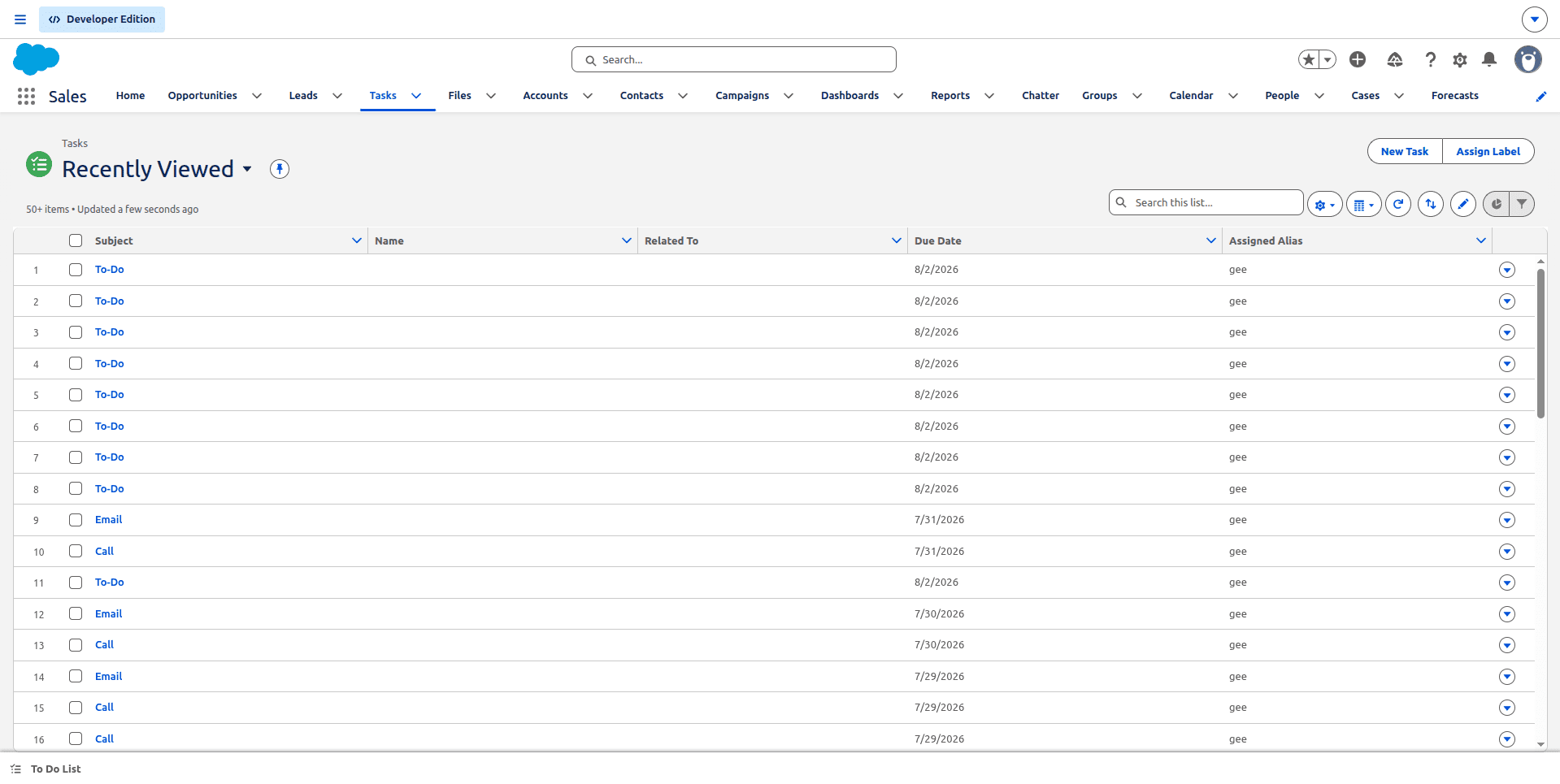Viewport: 1560px width, 784px height.
Task: Select the checkbox for row 12 Email
Action: tap(76, 613)
